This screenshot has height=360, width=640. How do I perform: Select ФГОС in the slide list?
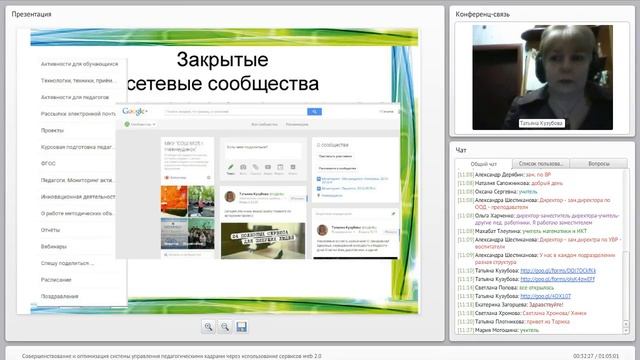coord(48,163)
